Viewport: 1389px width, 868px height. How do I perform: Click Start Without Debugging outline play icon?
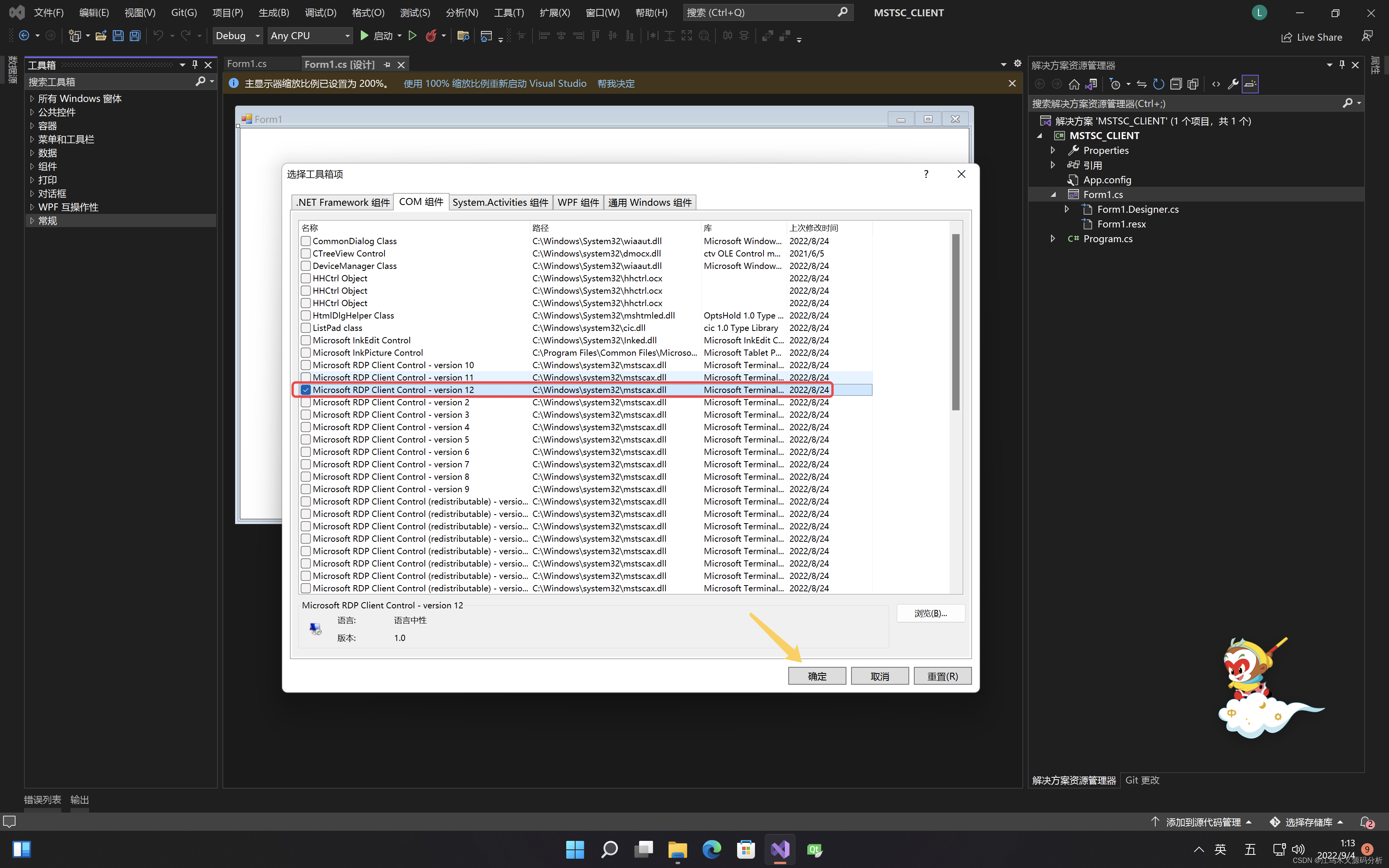click(412, 36)
